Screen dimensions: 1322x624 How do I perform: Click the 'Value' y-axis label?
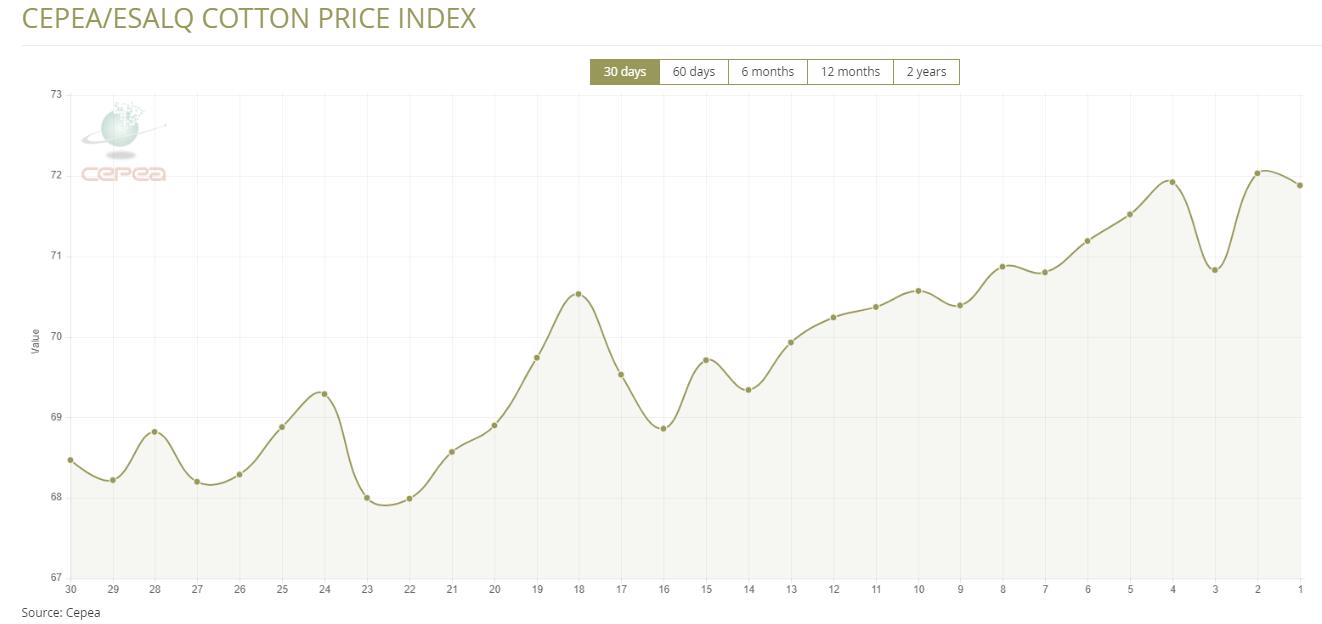tap(36, 340)
